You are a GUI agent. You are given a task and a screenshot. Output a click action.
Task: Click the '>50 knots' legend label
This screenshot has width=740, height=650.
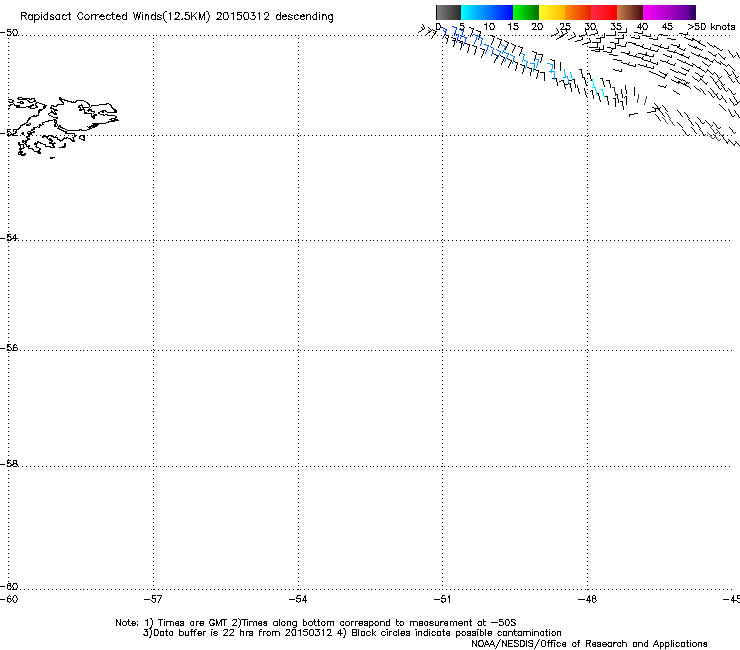coord(711,27)
